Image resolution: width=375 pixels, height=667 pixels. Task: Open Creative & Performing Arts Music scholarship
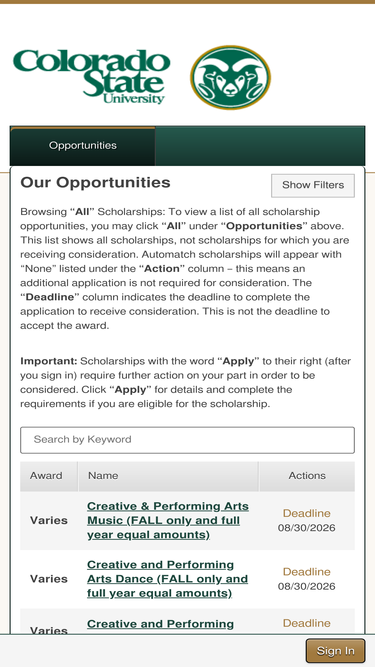tap(168, 520)
